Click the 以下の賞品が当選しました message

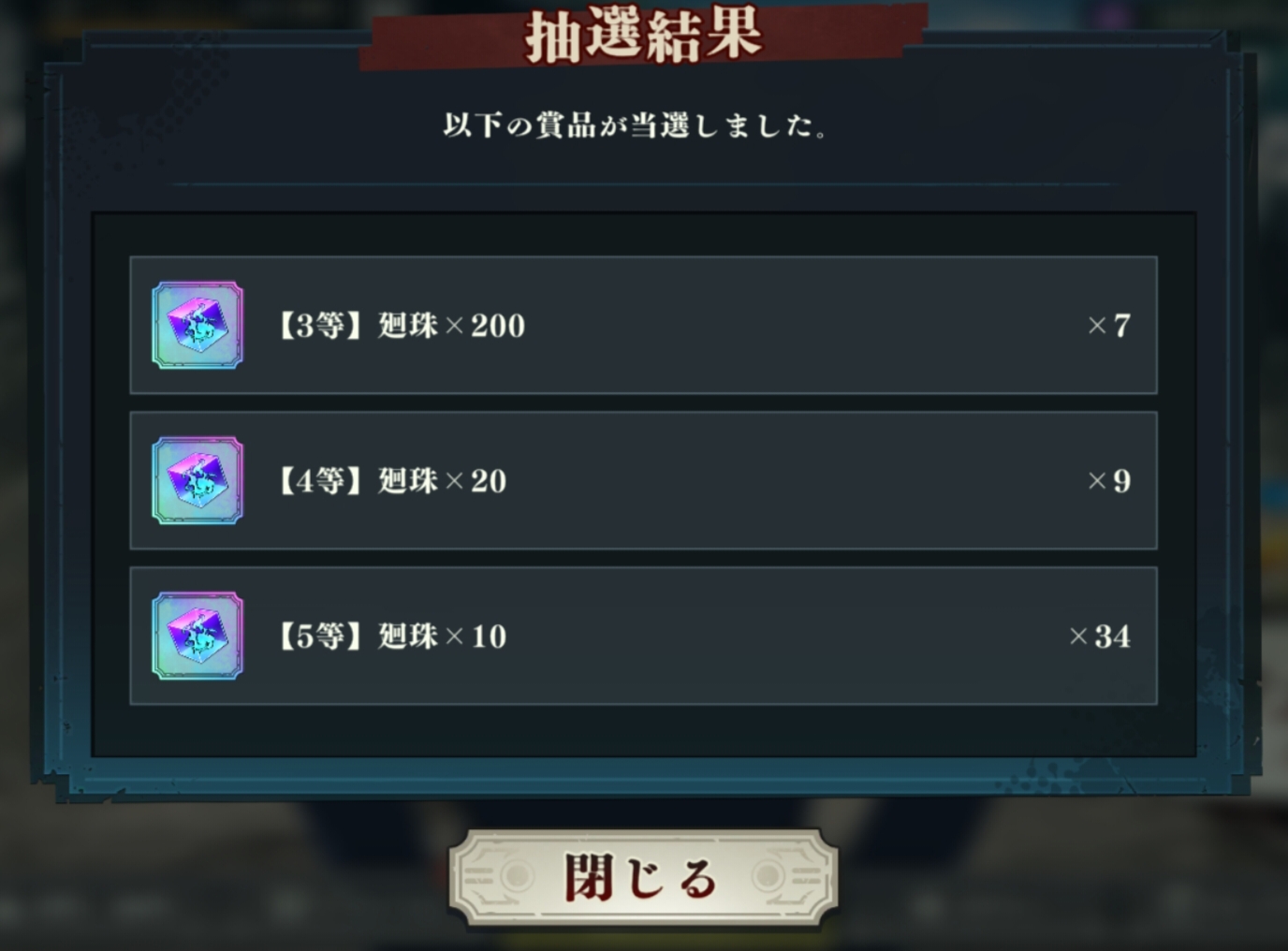pos(636,125)
